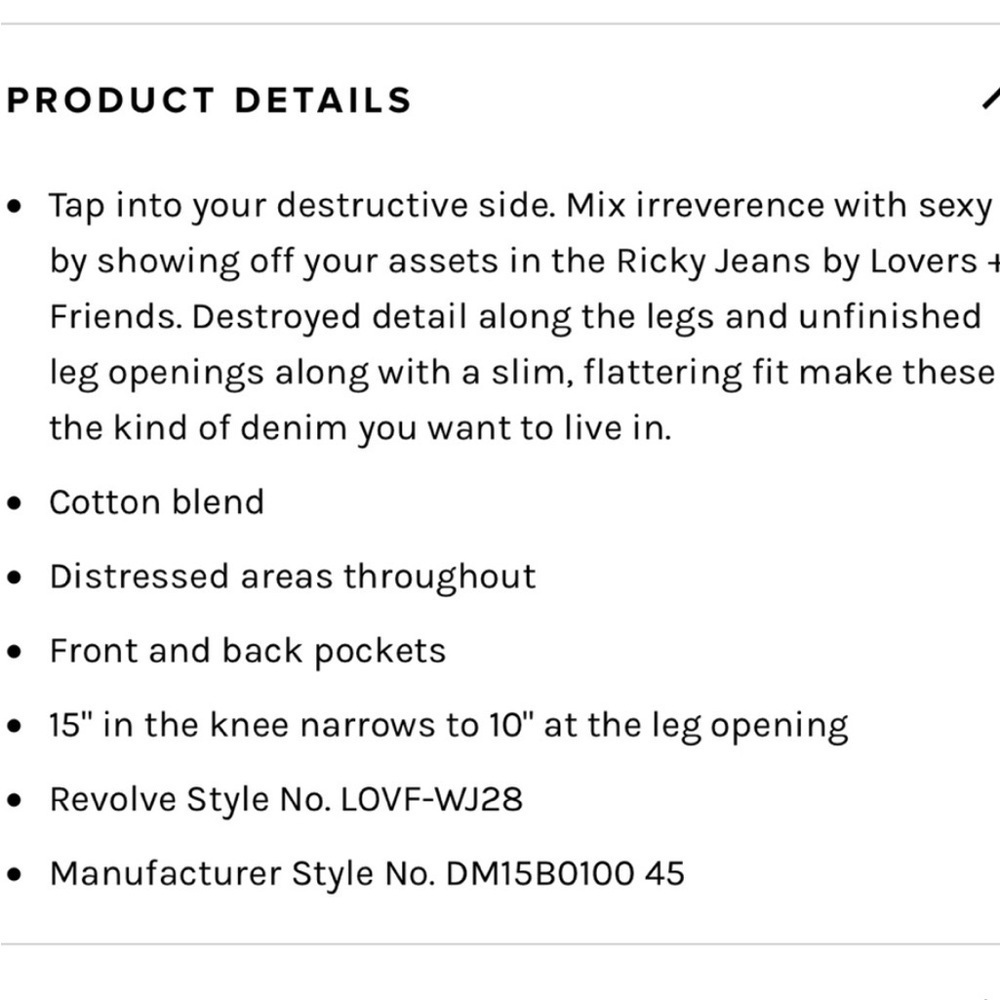
Task: Click bullet dot beside Manufacturer Style No.
Action: (14, 874)
